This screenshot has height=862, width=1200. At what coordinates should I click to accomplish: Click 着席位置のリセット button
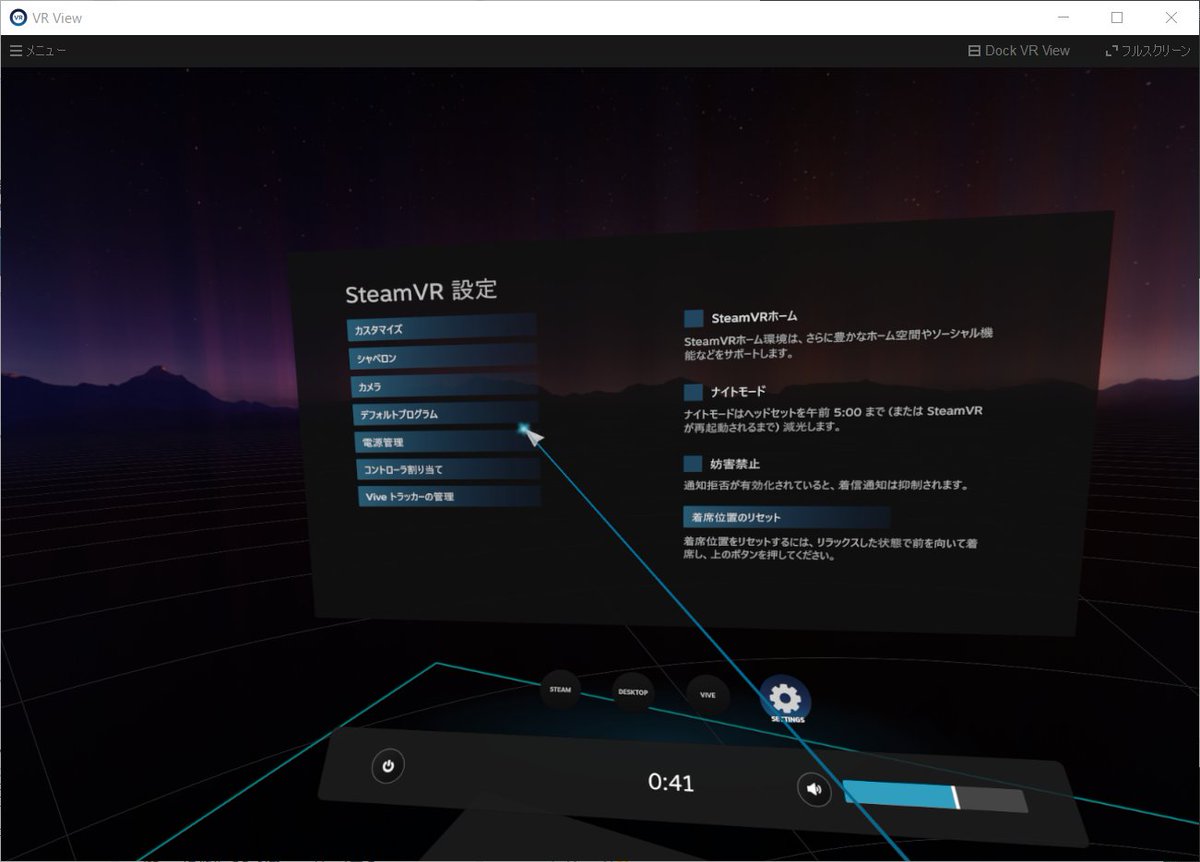[x=786, y=517]
